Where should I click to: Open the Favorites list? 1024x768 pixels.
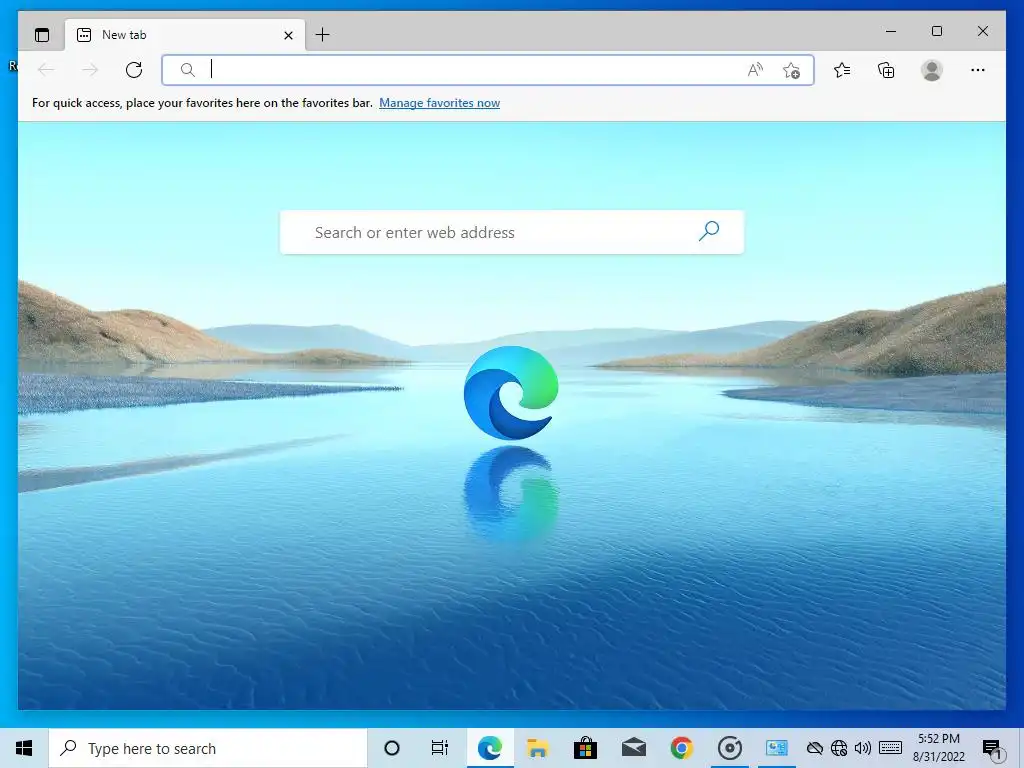[x=842, y=70]
